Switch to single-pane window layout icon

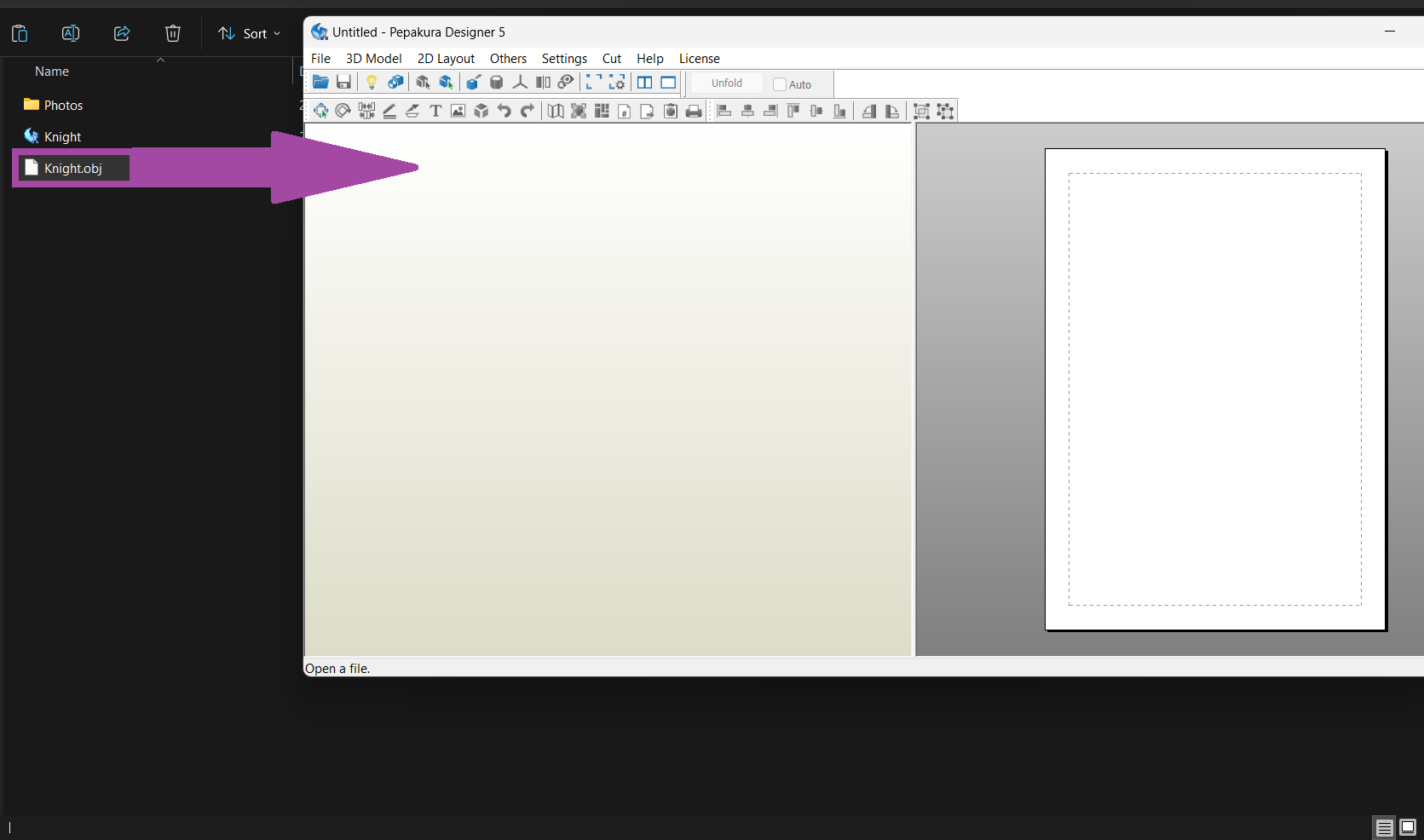[x=668, y=83]
